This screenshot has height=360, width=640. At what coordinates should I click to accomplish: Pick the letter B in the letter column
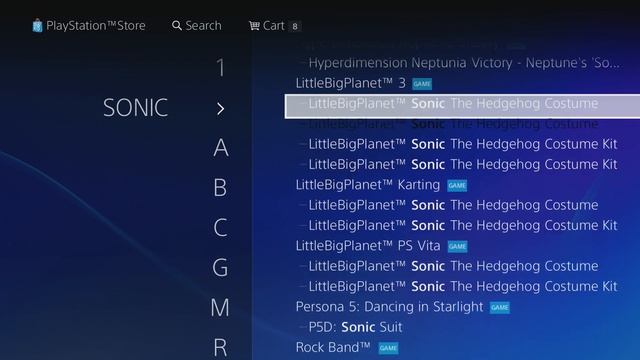(220, 188)
